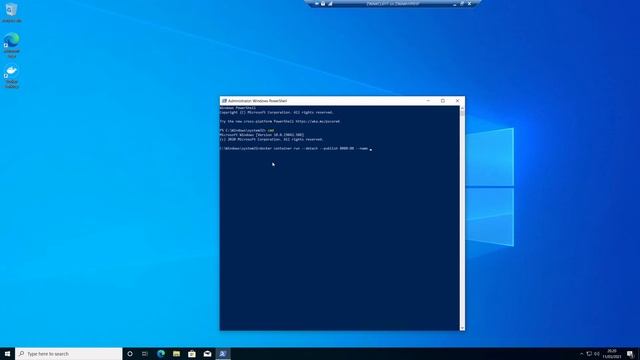Close the remote session connection bar
The width and height of the screenshot is (640, 360).
(469, 4)
